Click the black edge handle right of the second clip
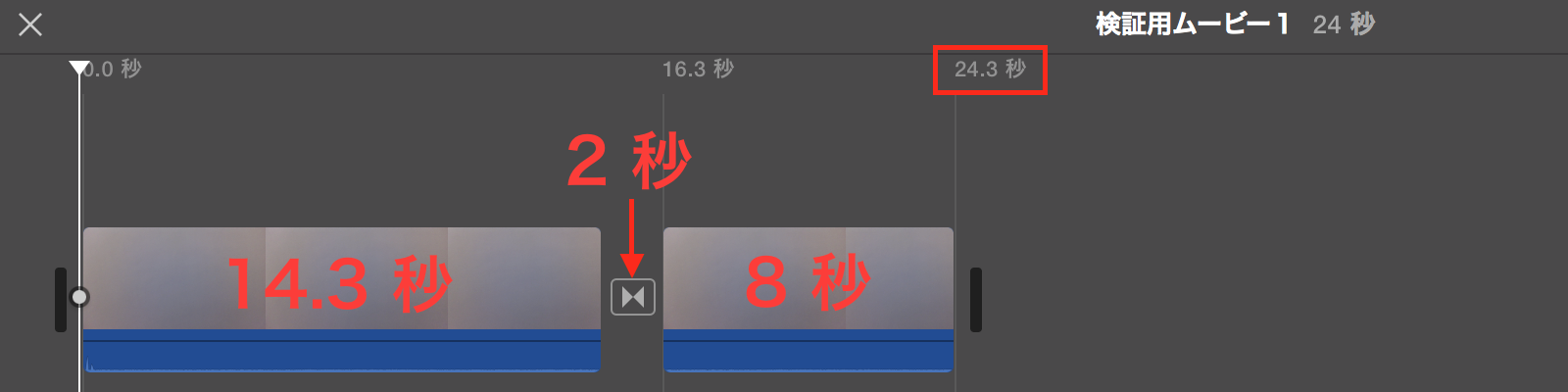The height and width of the screenshot is (392, 1568). coord(976,300)
